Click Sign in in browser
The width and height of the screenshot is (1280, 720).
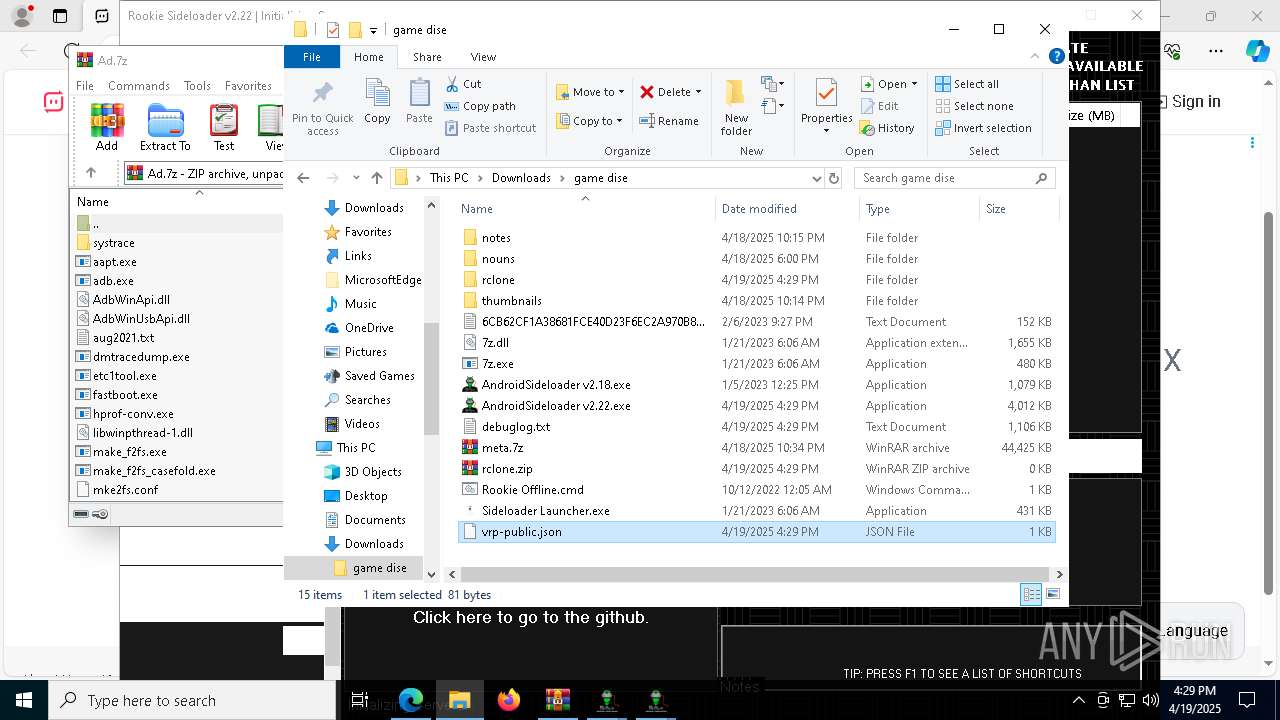[x=1196, y=101]
